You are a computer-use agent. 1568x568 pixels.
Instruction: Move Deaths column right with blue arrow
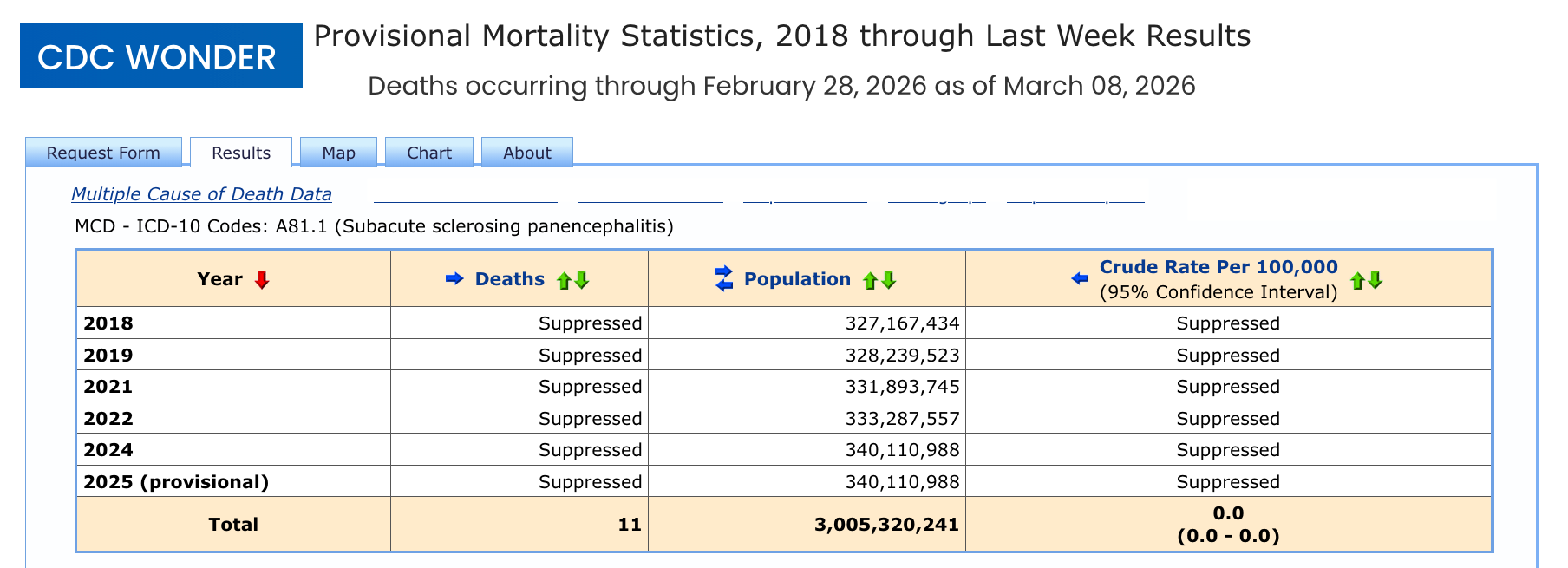click(454, 278)
